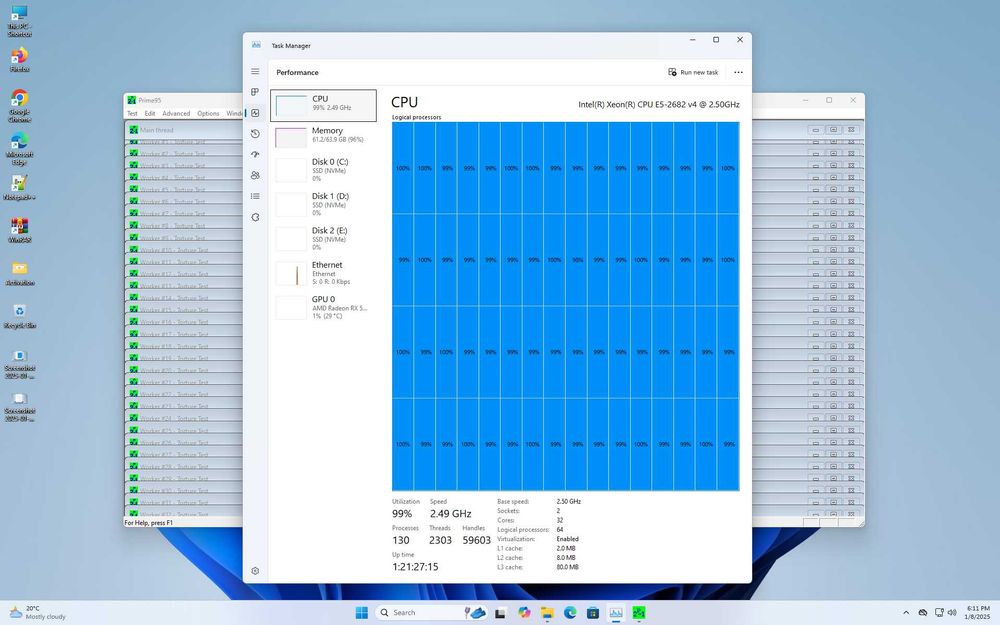Go to Processes page in Task Manager
Image resolution: width=1000 pixels, height=625 pixels.
pyautogui.click(x=255, y=92)
